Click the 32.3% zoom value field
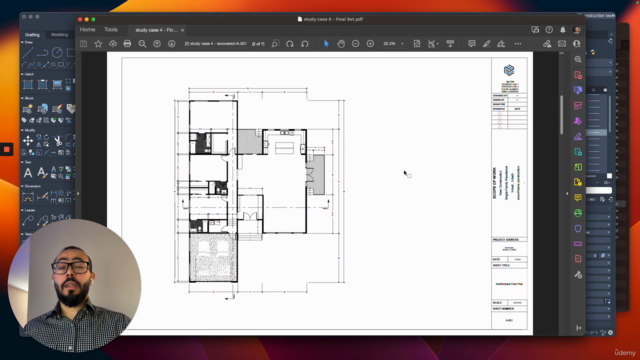This screenshot has height=360, width=640. 389,44
